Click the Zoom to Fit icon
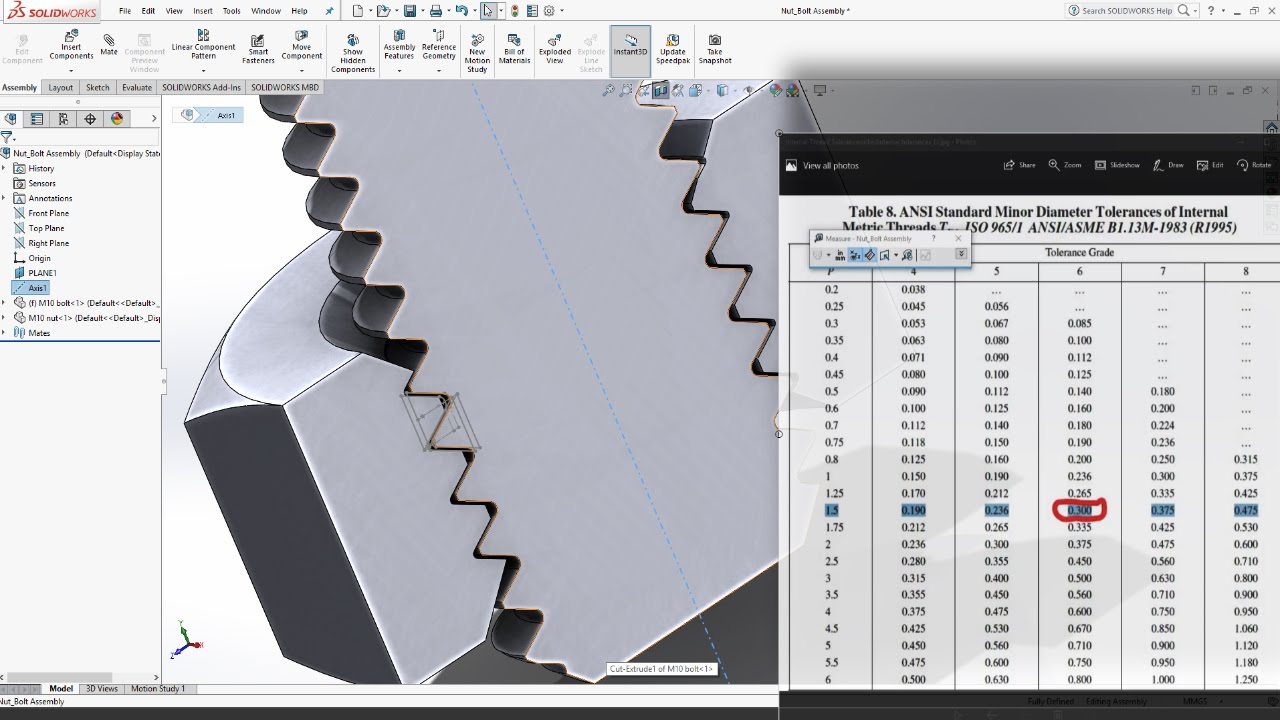 click(x=608, y=91)
